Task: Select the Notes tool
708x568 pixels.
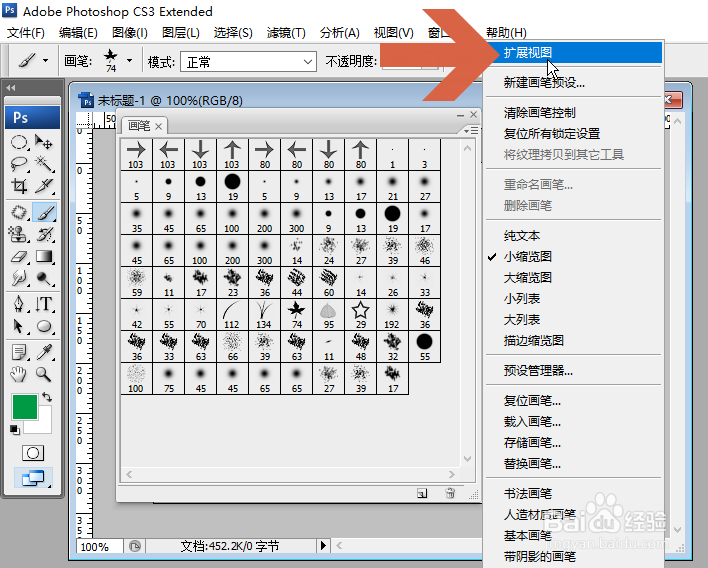Action: (x=19, y=352)
